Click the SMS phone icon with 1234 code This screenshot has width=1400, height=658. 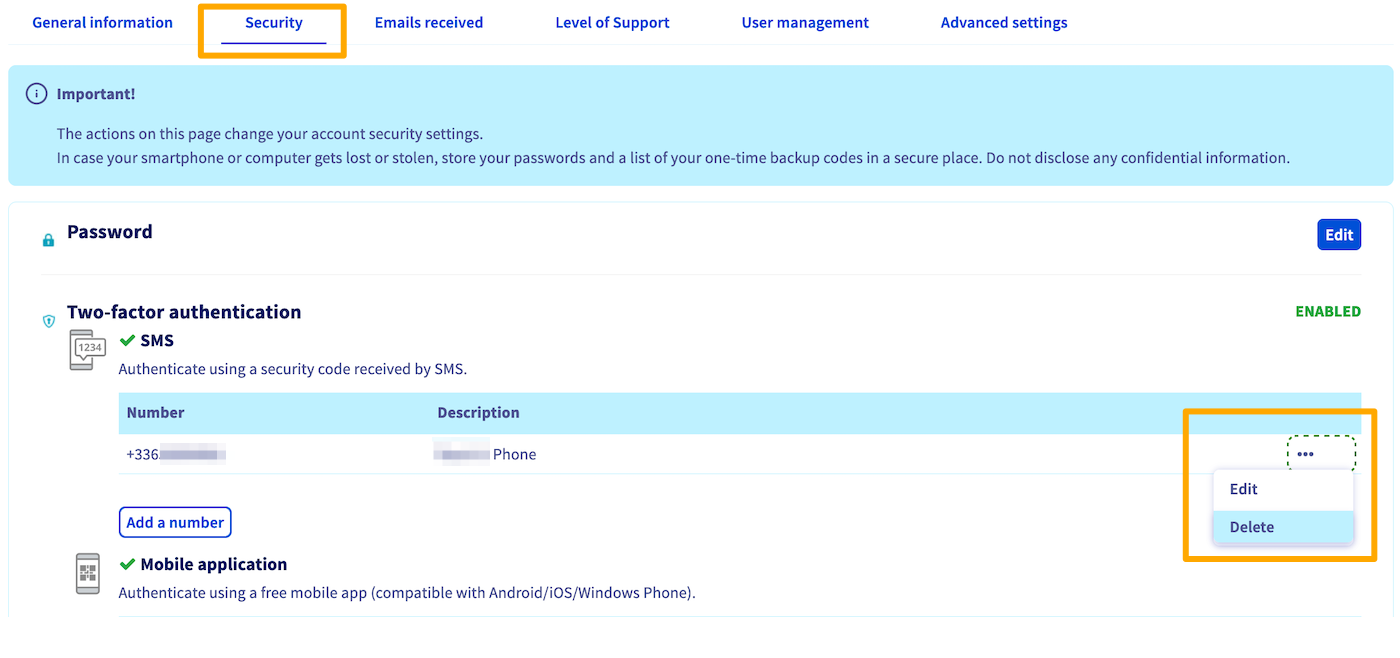pyautogui.click(x=86, y=352)
